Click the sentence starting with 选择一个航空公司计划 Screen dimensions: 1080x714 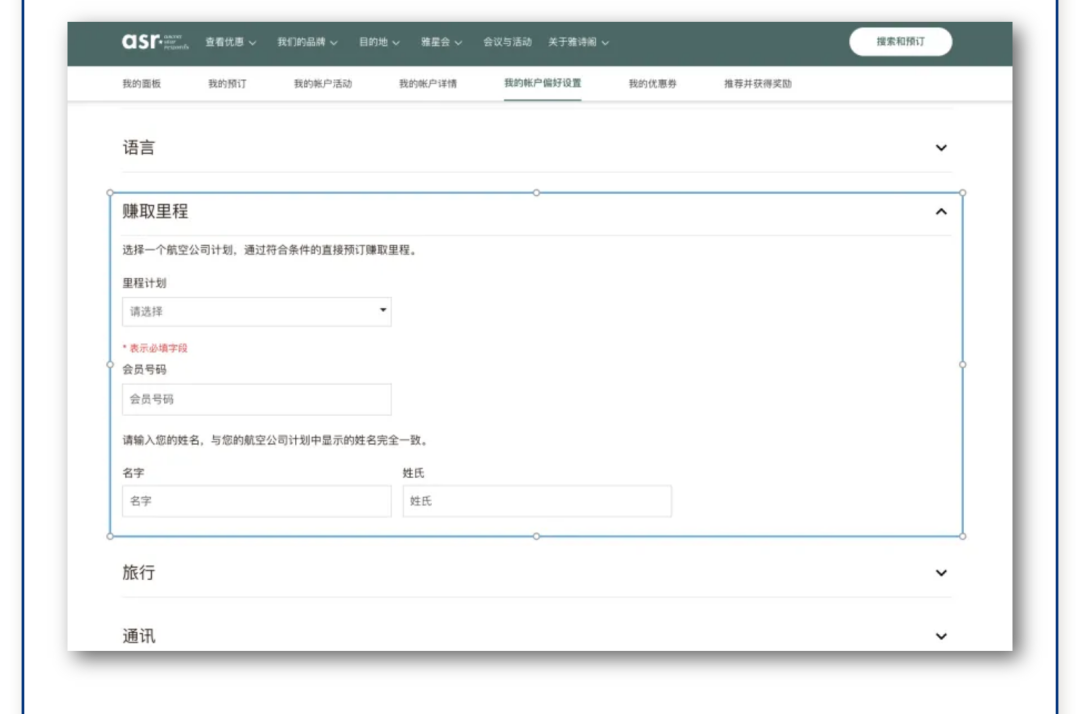[x=270, y=250]
